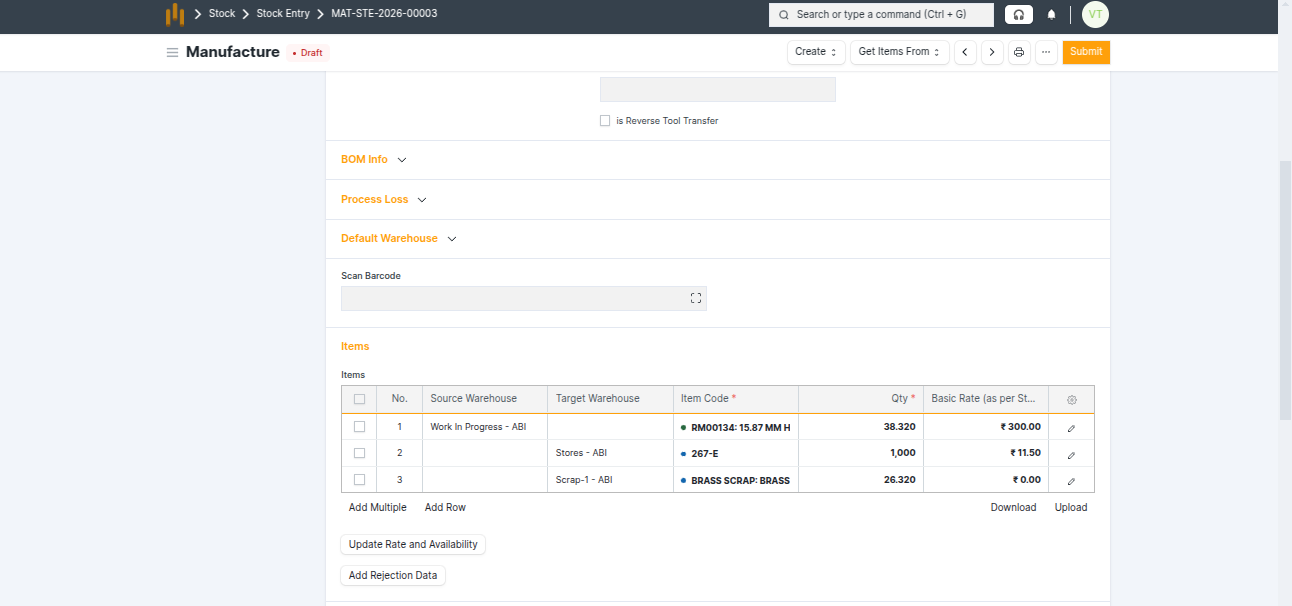Screen dimensions: 1292x606
Task: Toggle the sidebar hamburger menu
Action: pyautogui.click(x=172, y=53)
